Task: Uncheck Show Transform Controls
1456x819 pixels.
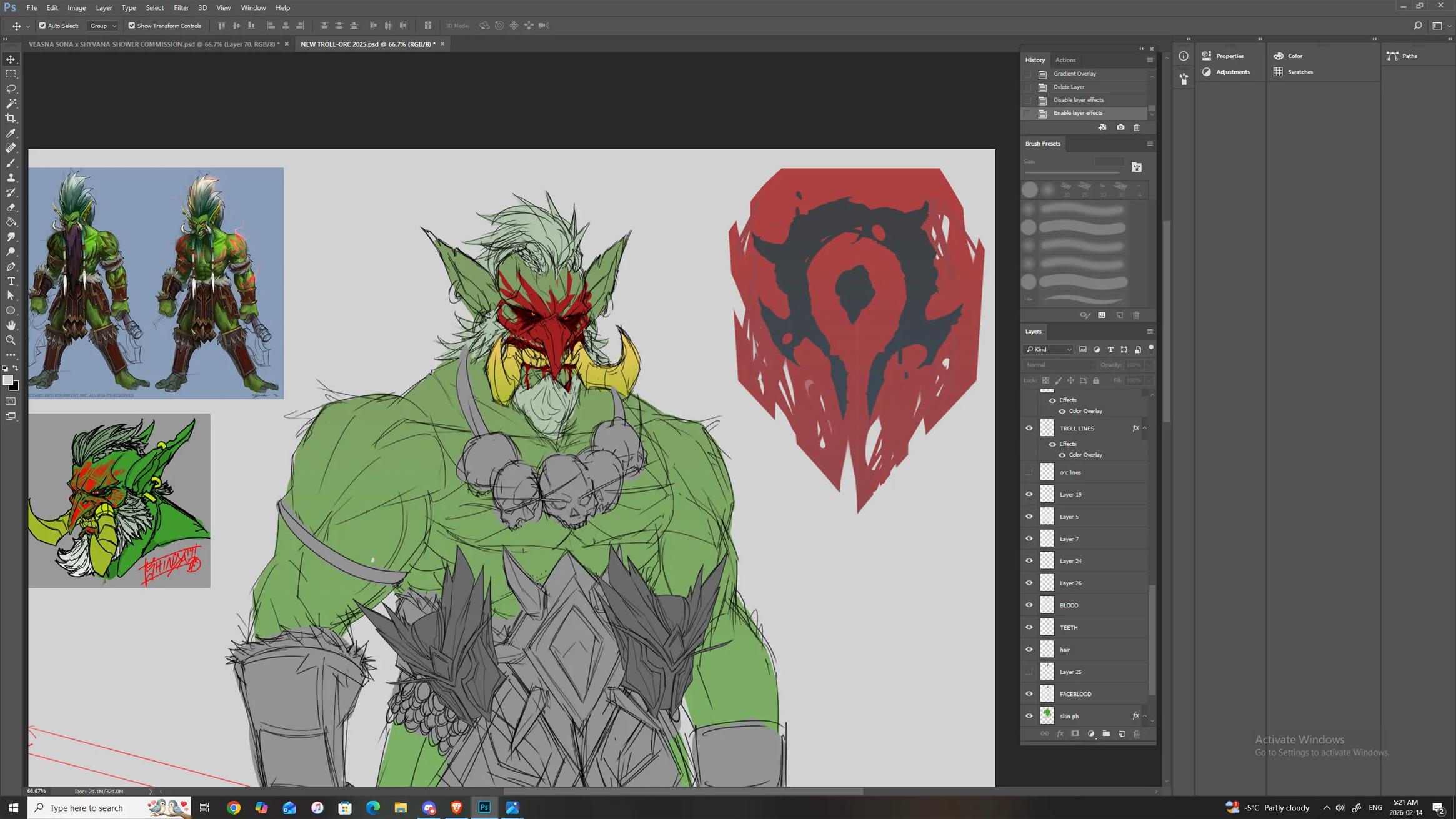Action: pos(132,26)
